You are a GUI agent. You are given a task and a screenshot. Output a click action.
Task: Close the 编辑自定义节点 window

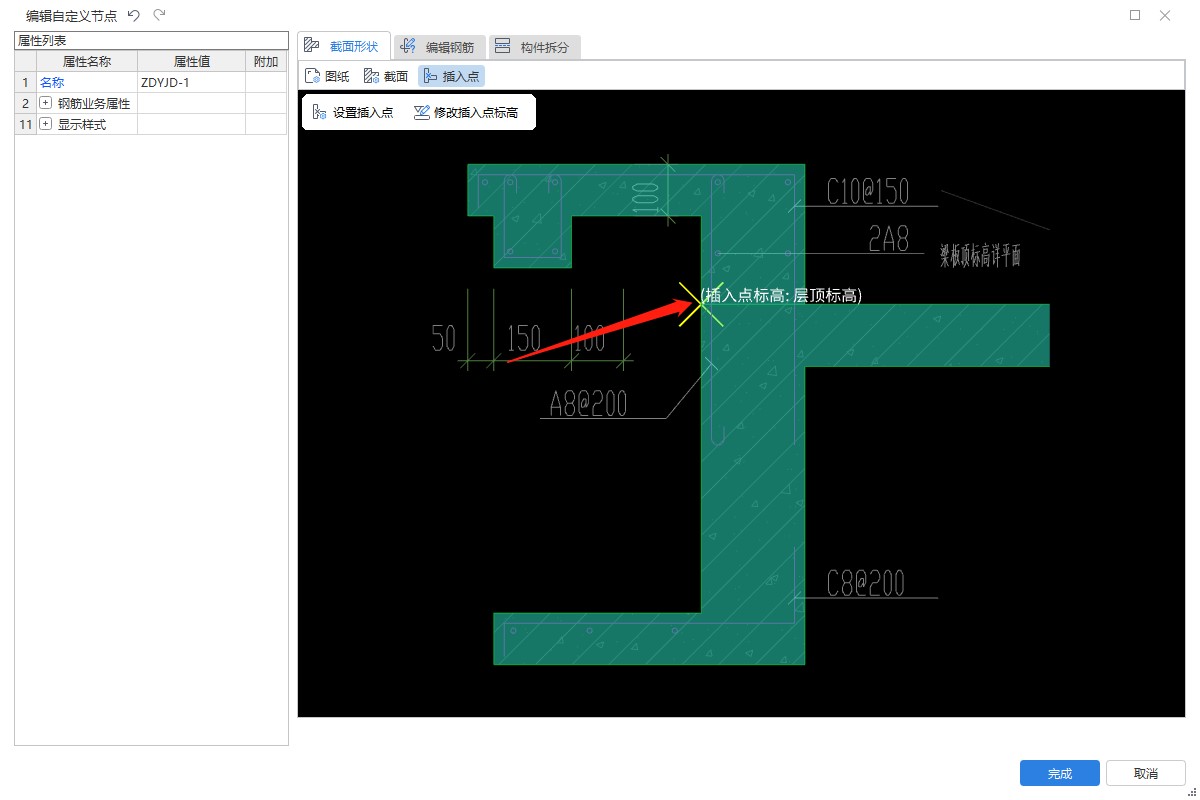click(1165, 15)
